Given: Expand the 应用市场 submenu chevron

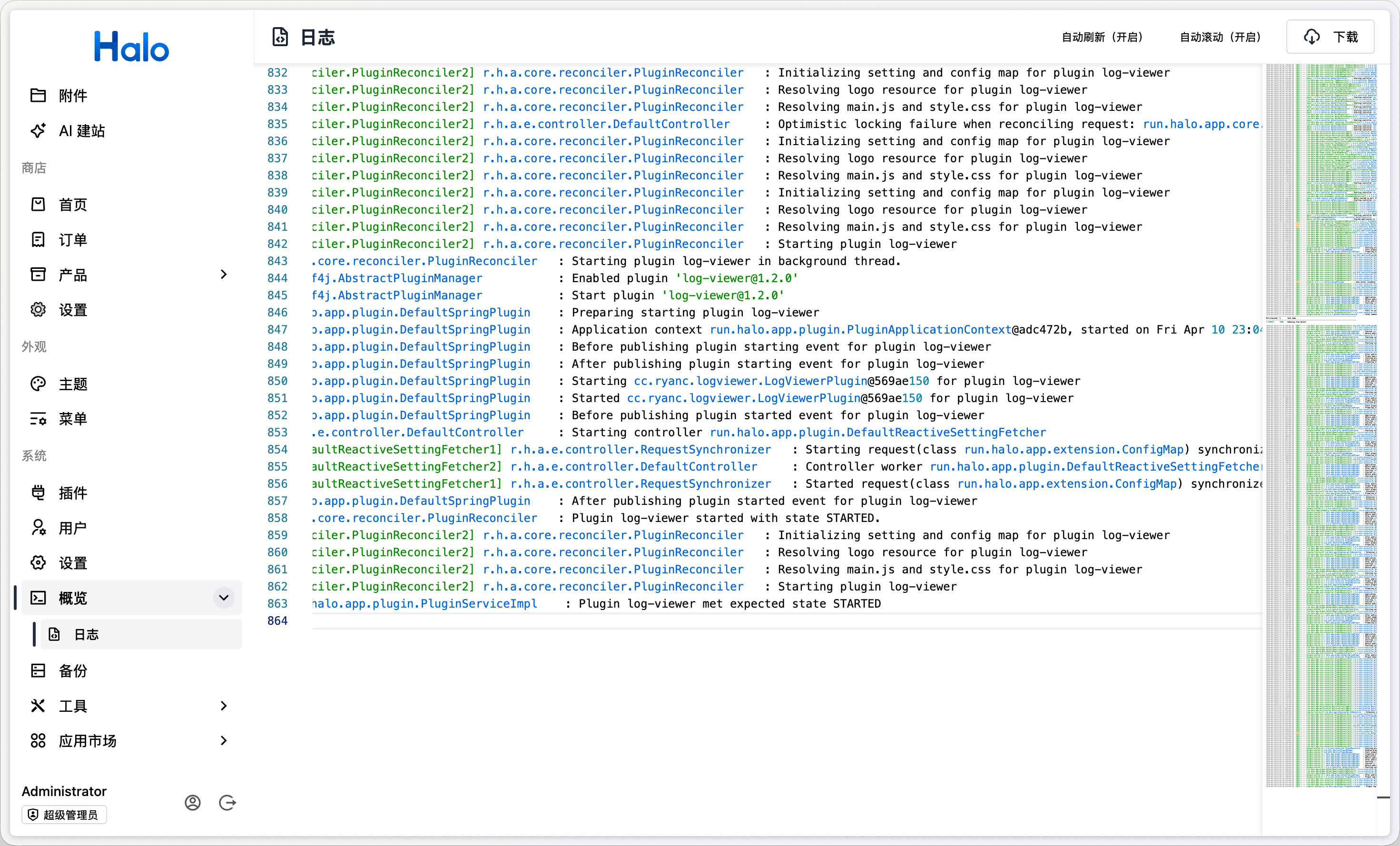Looking at the screenshot, I should (x=223, y=740).
